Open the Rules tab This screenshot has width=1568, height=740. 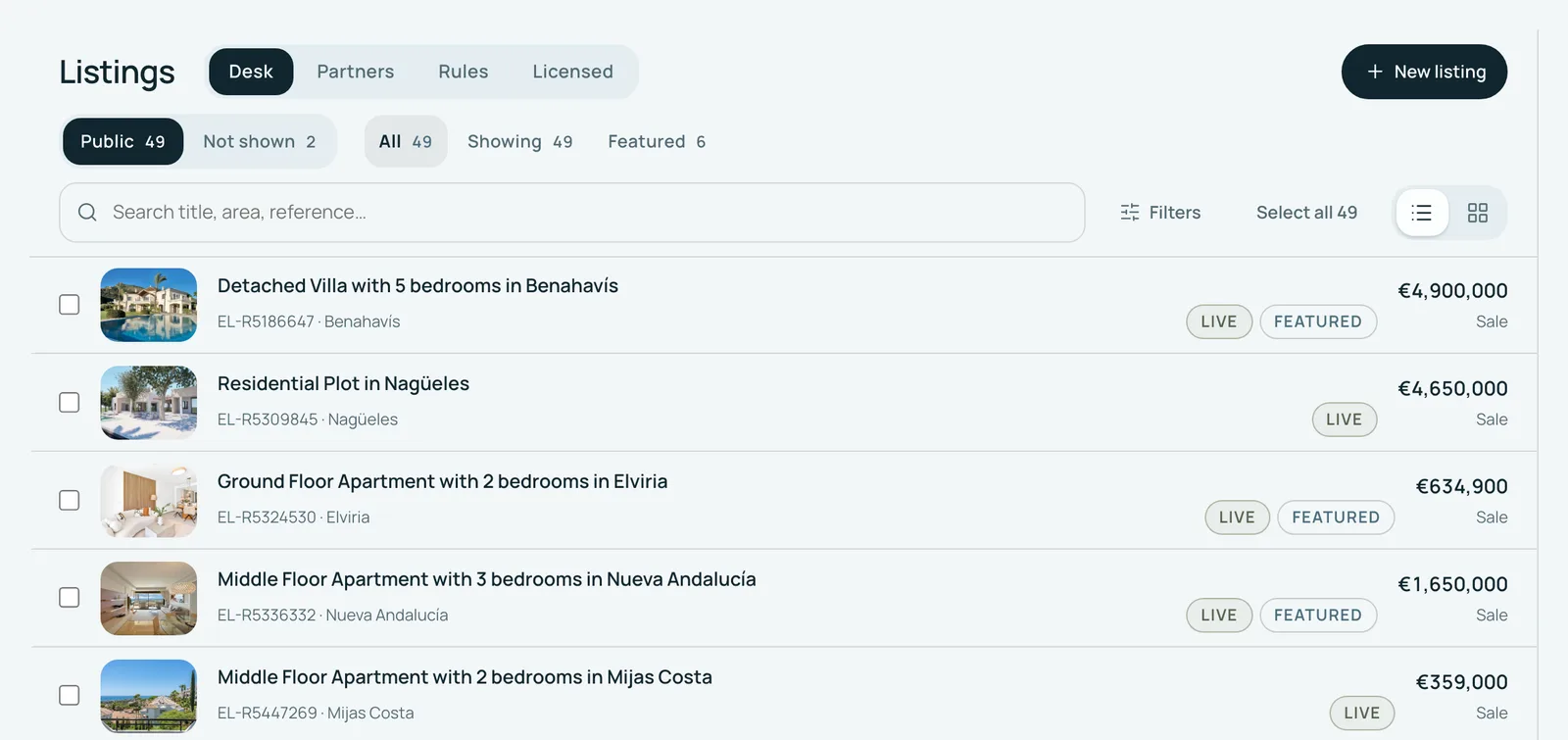click(x=464, y=72)
